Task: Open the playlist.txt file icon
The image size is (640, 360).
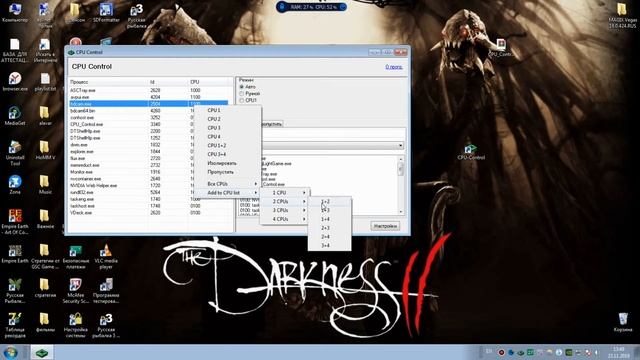Action: click(x=45, y=82)
